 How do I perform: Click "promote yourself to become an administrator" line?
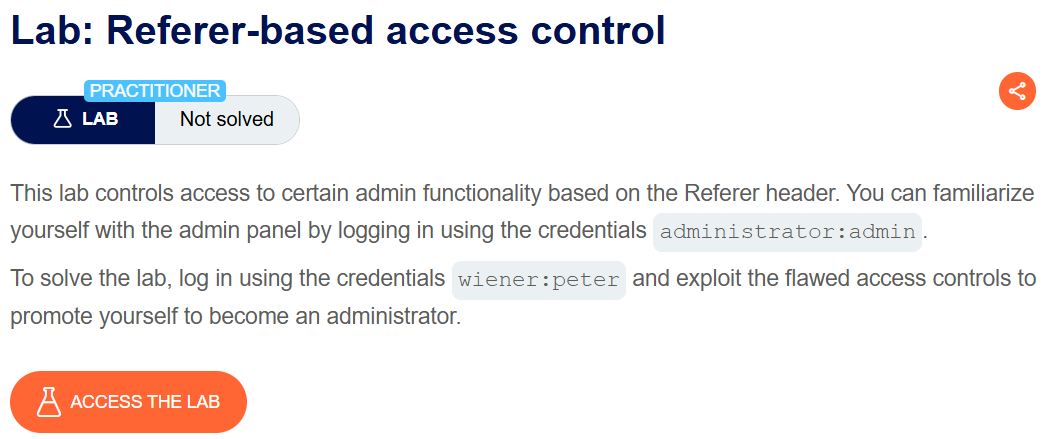235,317
